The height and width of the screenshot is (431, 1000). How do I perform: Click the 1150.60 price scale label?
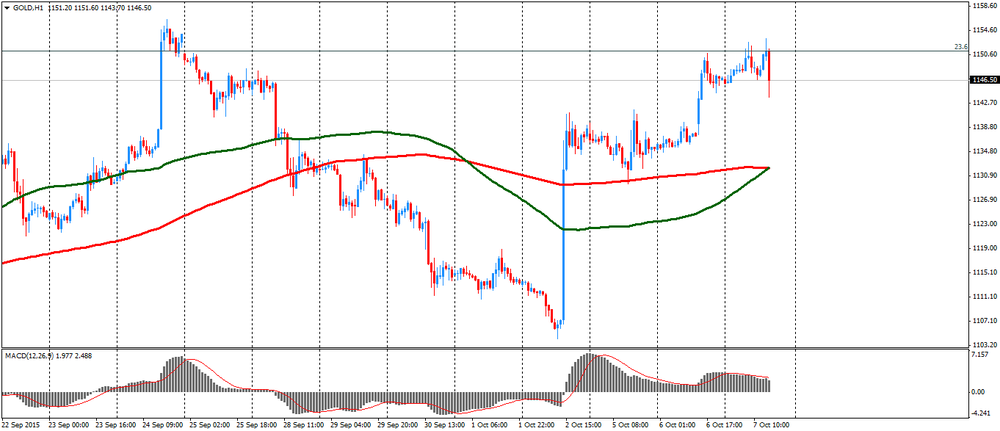985,54
